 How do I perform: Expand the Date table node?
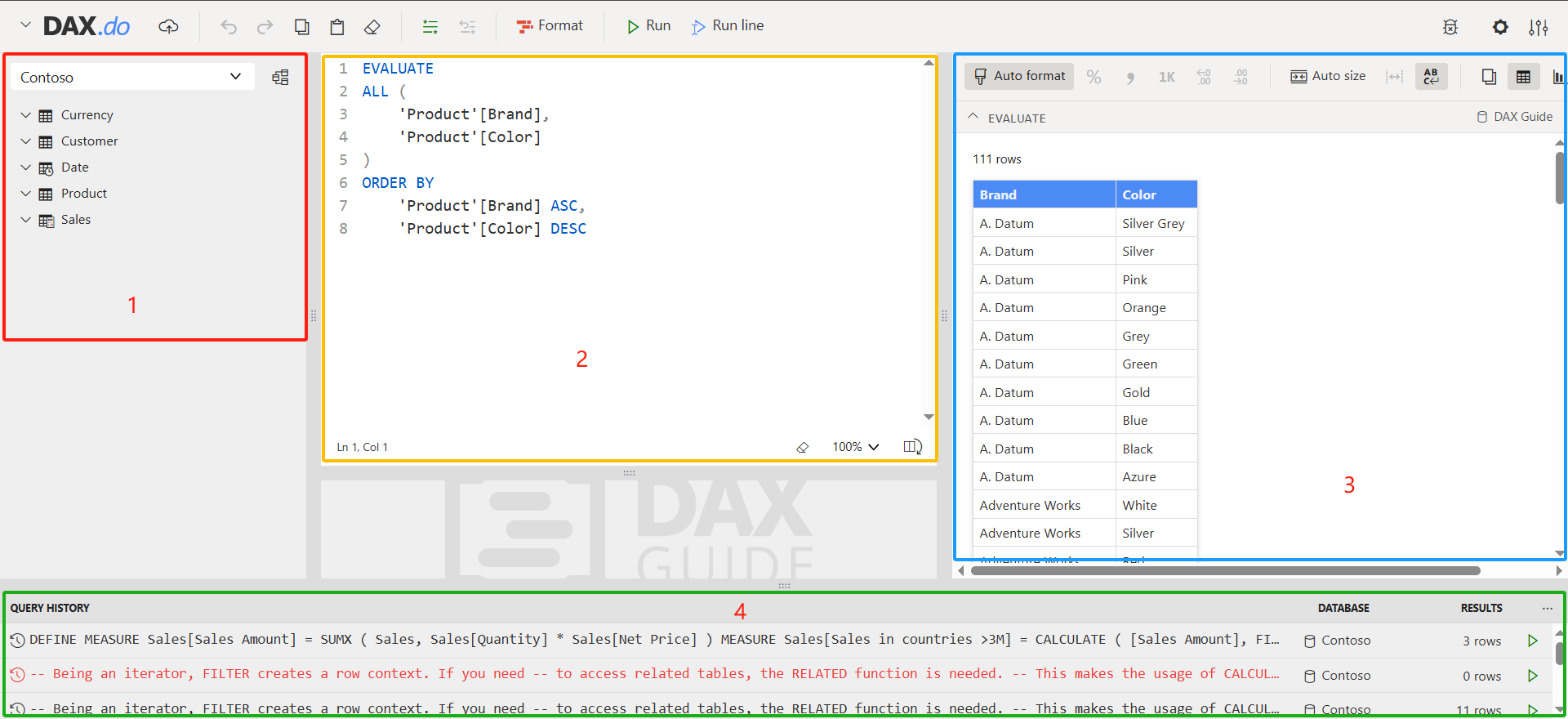(x=25, y=167)
